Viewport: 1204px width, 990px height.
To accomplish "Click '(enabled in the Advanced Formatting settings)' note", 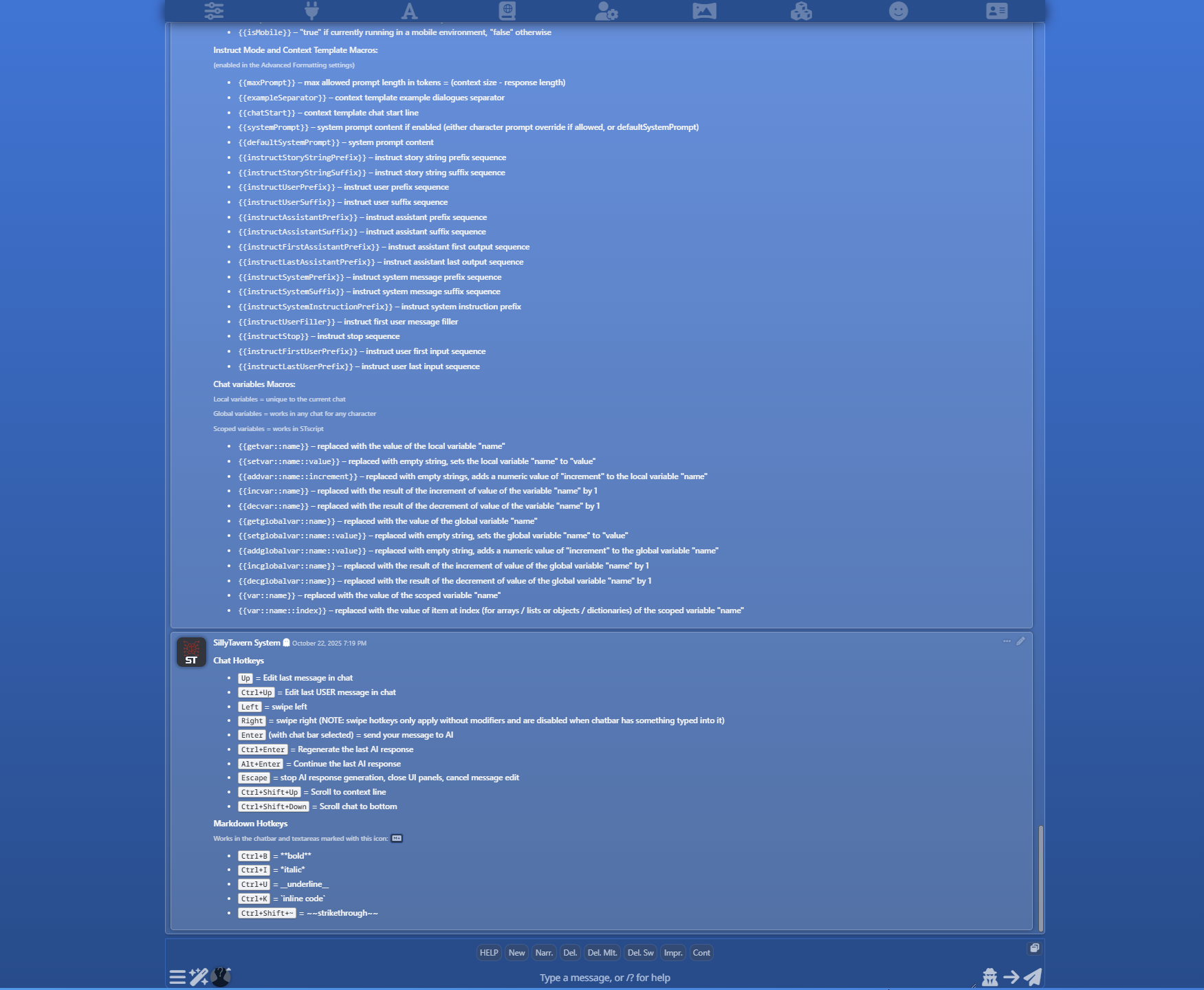I will tap(284, 65).
